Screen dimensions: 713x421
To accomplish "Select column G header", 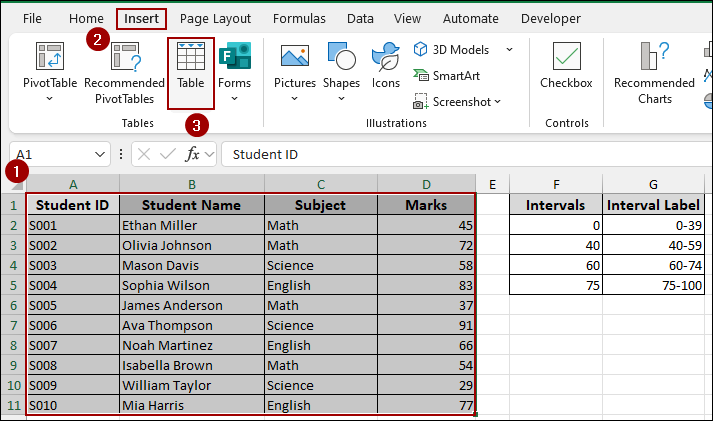I will [x=653, y=185].
